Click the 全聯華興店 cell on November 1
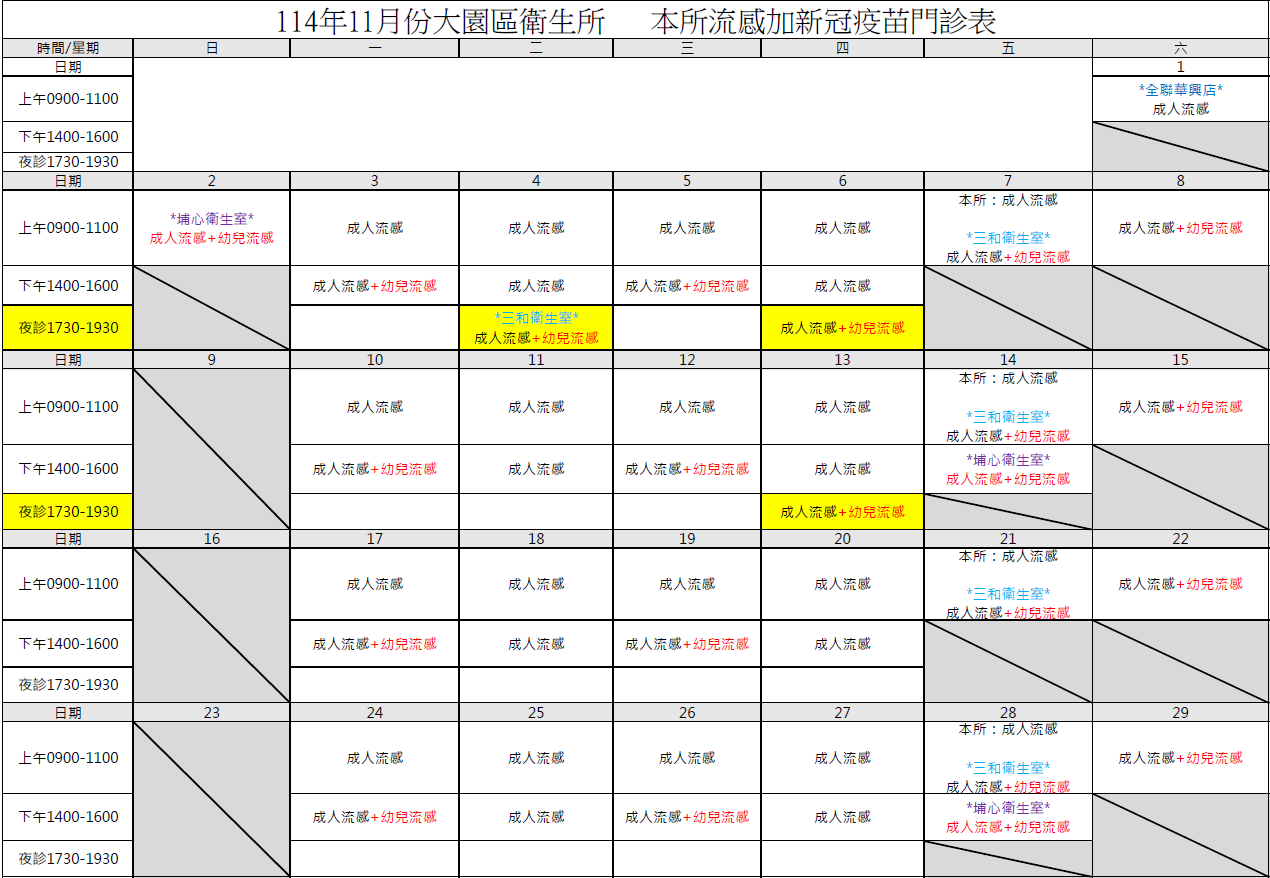This screenshot has height=878, width=1270. tap(1180, 99)
